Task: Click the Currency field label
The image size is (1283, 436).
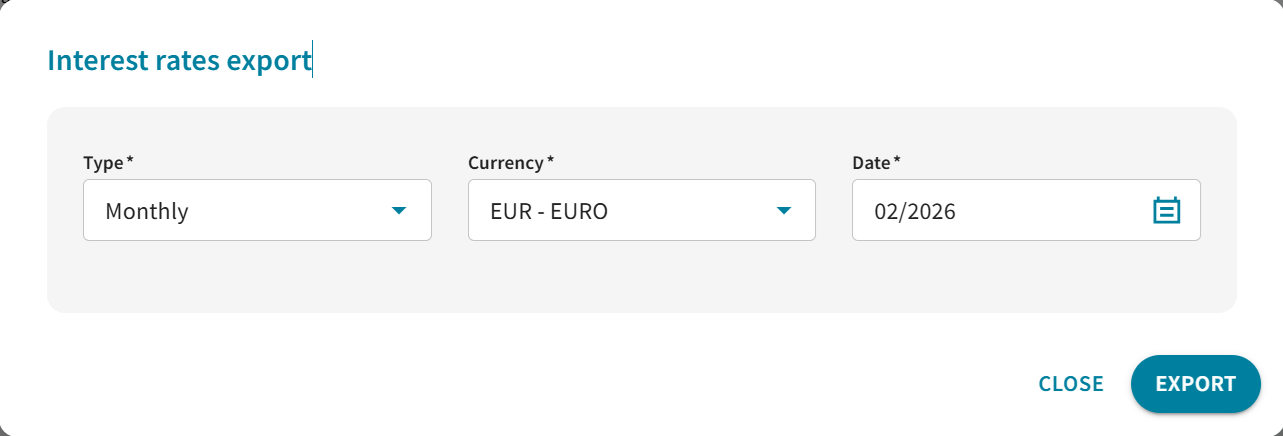Action: (505, 162)
